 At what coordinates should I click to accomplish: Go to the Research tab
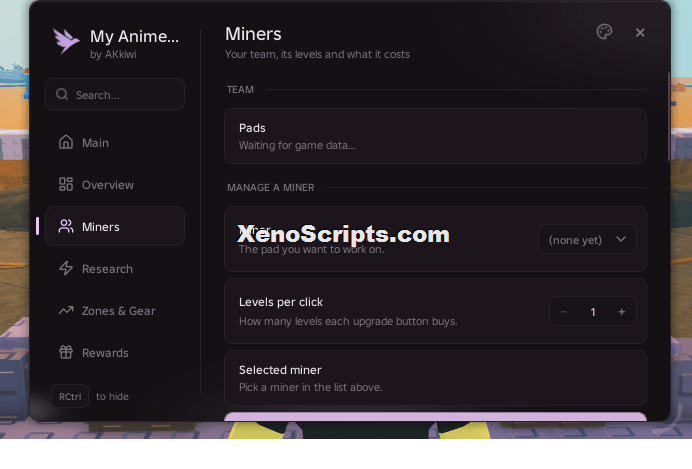[115, 268]
